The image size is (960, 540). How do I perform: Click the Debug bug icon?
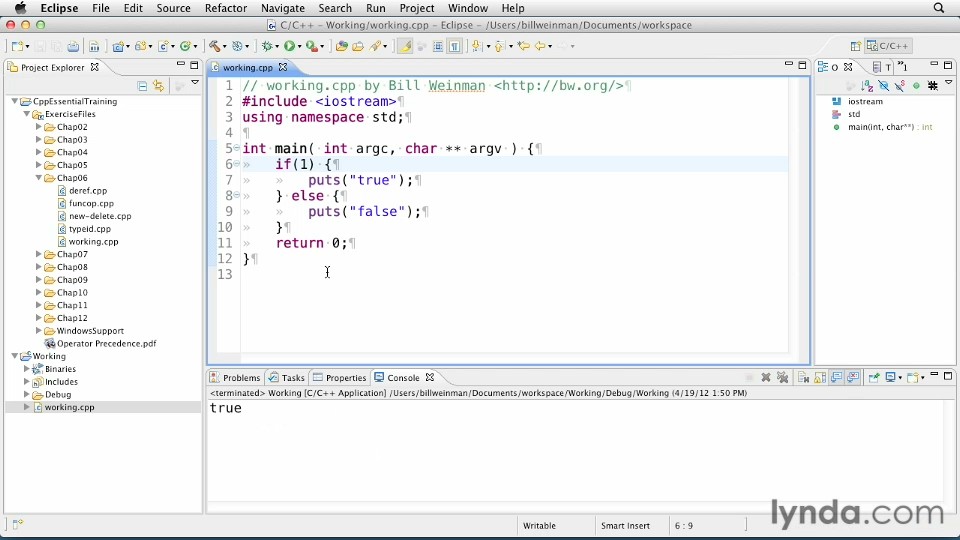(x=267, y=46)
